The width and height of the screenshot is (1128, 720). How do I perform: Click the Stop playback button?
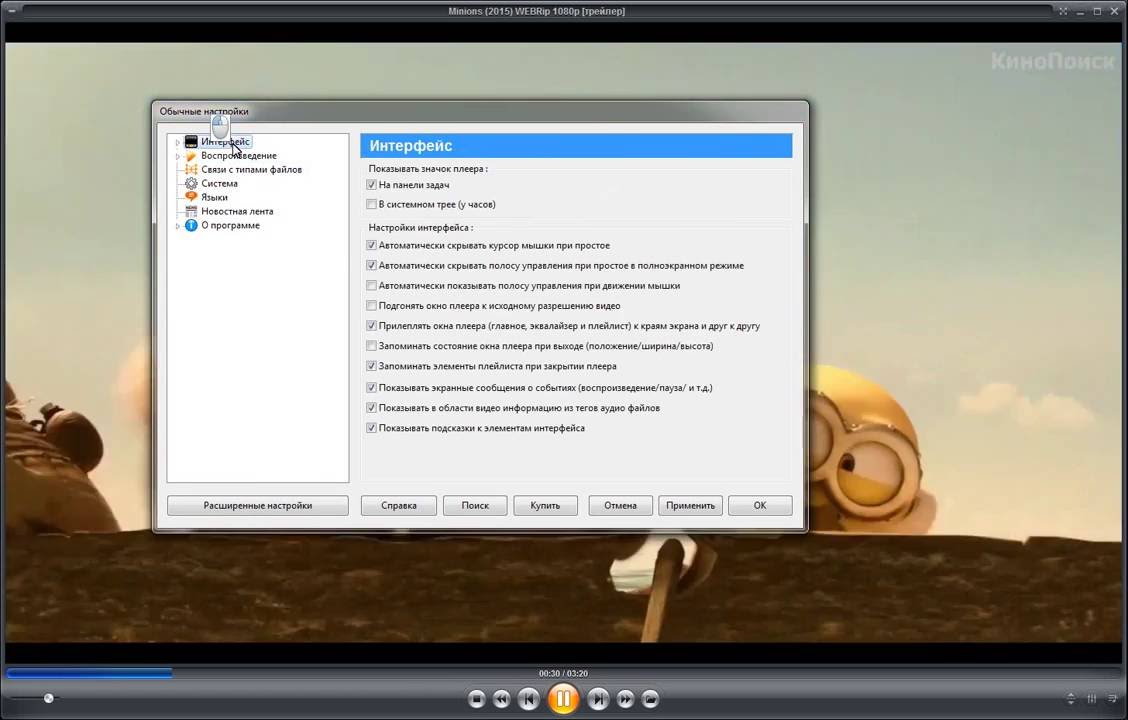pos(476,698)
